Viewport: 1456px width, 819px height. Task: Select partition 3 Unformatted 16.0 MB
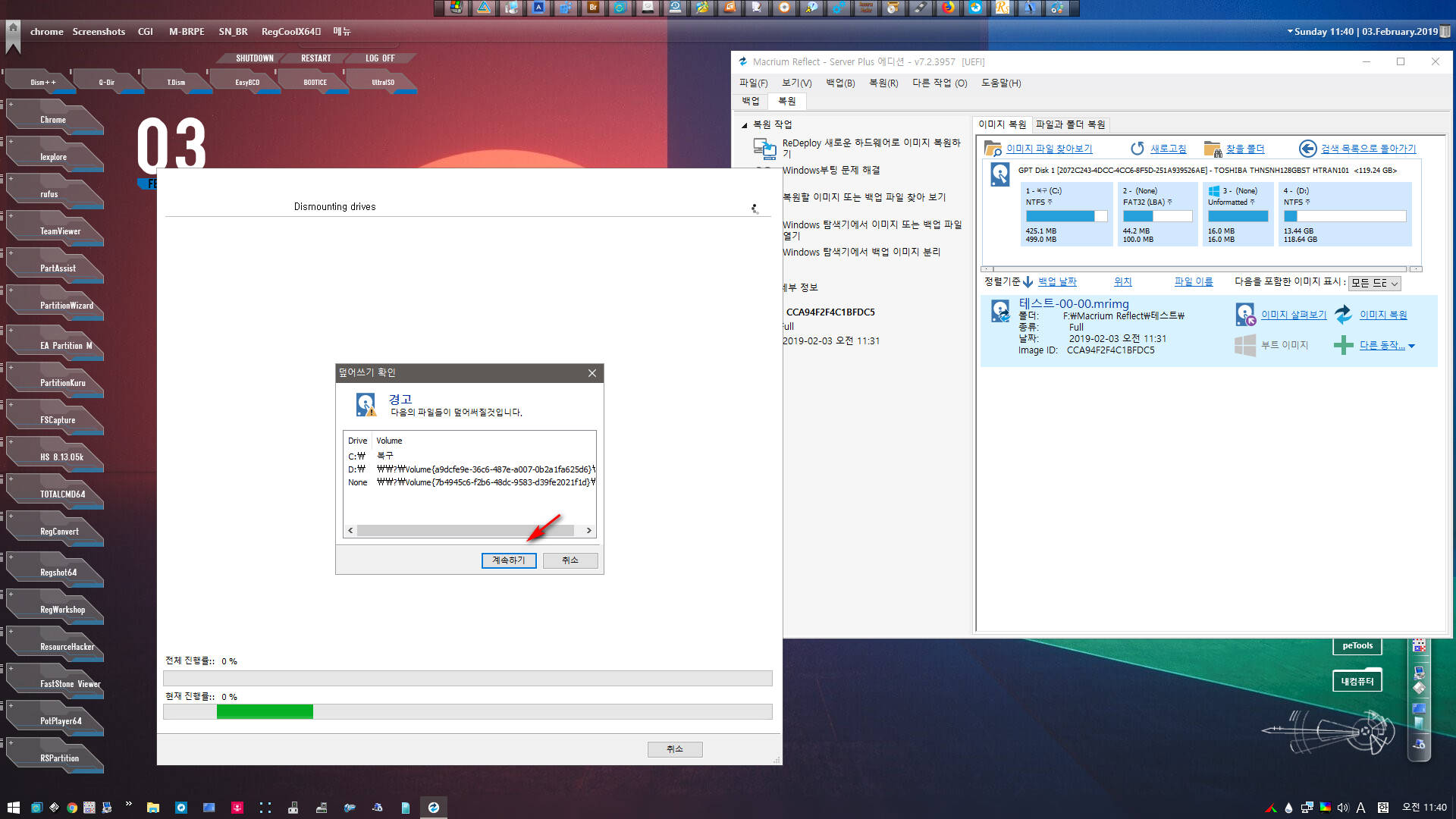1238,214
